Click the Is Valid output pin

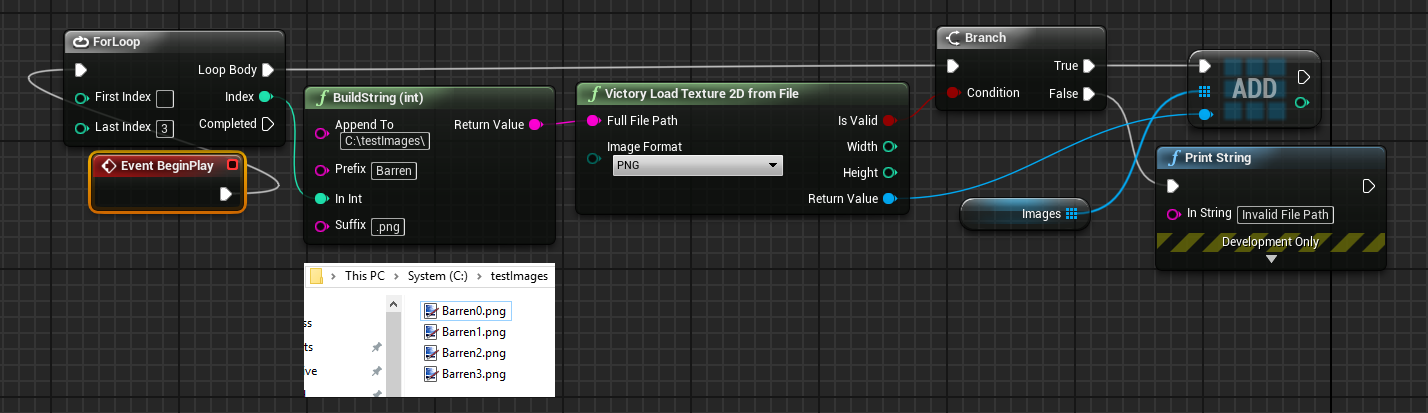pos(890,120)
